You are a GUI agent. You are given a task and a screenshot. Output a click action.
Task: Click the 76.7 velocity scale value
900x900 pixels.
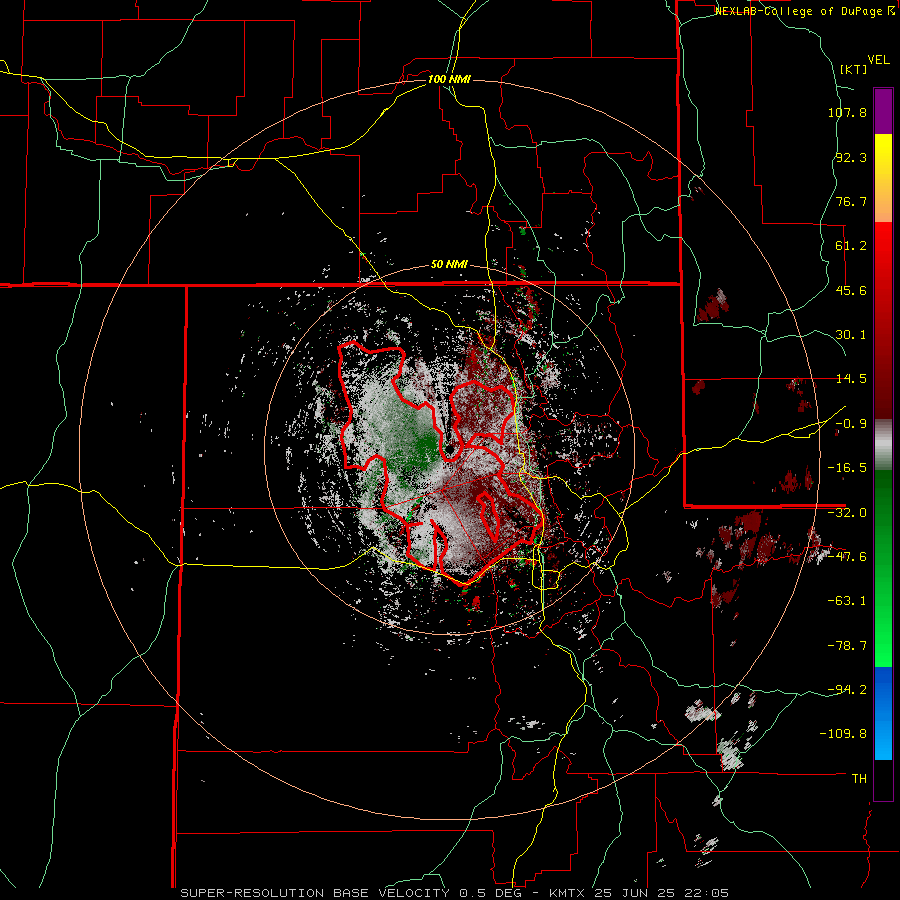tap(851, 201)
